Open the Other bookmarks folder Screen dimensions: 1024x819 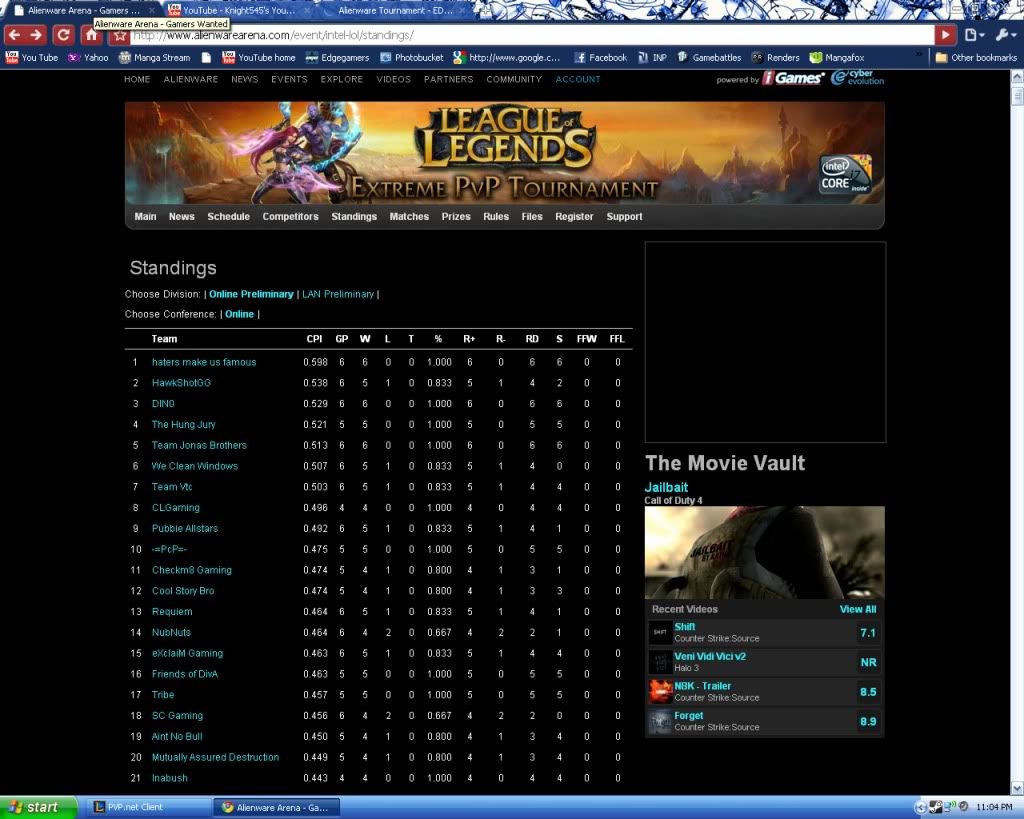click(x=976, y=57)
